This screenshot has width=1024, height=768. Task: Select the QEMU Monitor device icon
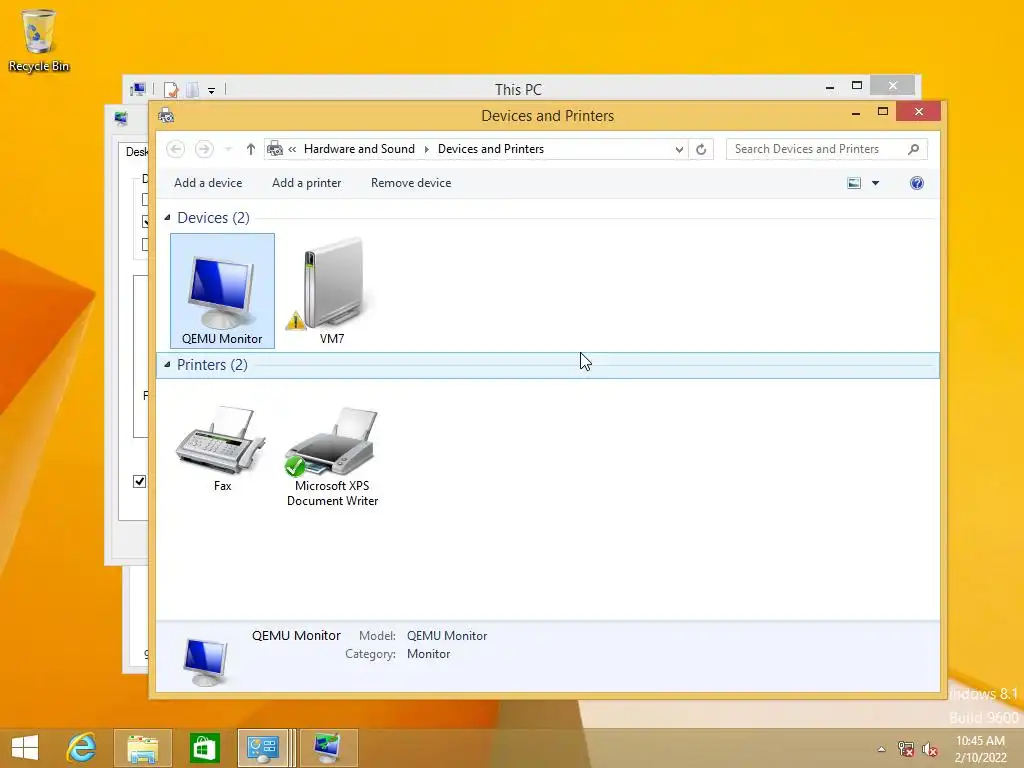point(222,291)
